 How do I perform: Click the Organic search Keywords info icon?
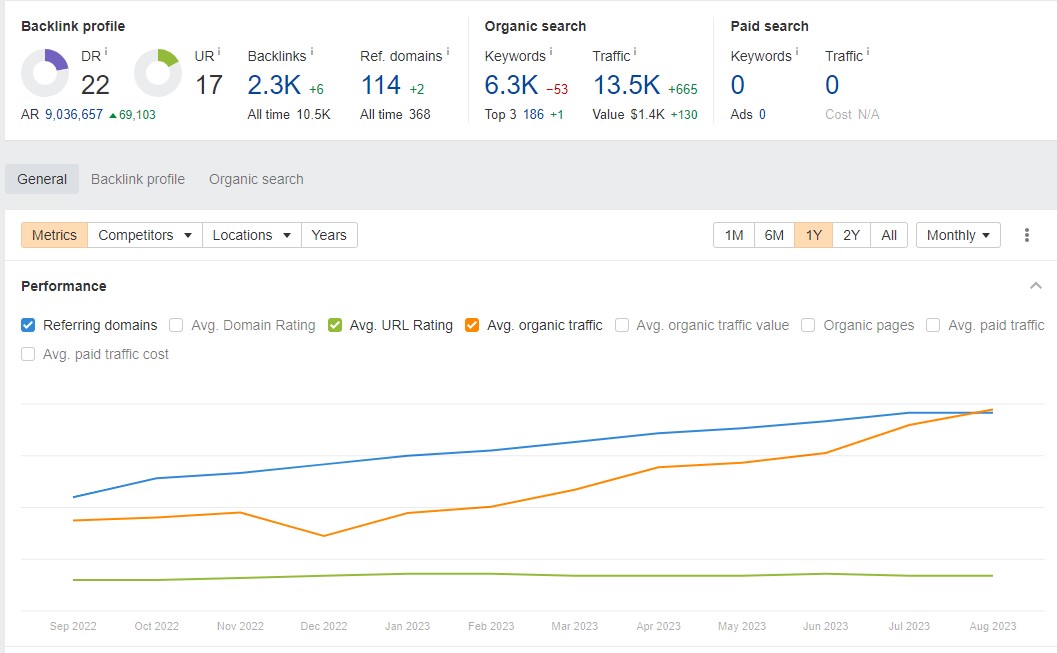click(551, 51)
